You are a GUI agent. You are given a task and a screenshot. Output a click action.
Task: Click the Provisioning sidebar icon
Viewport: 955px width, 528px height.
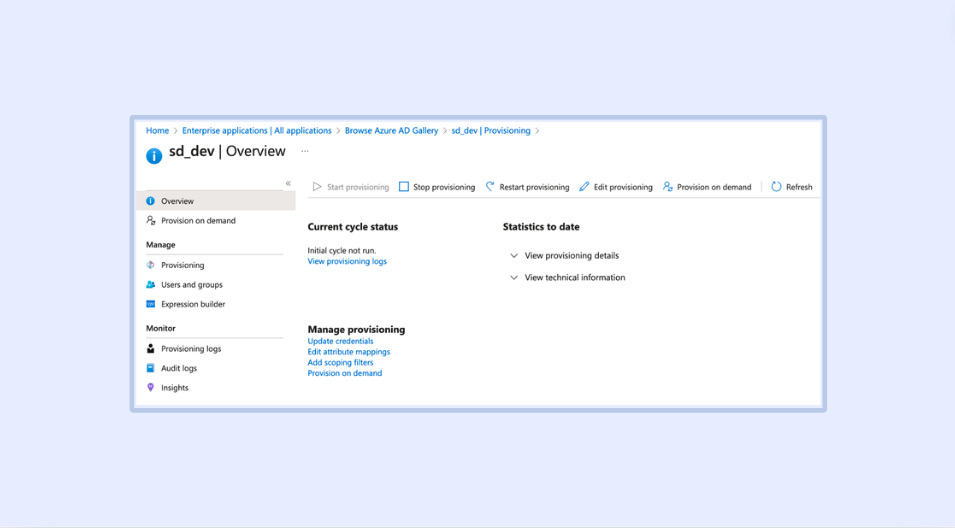point(150,265)
